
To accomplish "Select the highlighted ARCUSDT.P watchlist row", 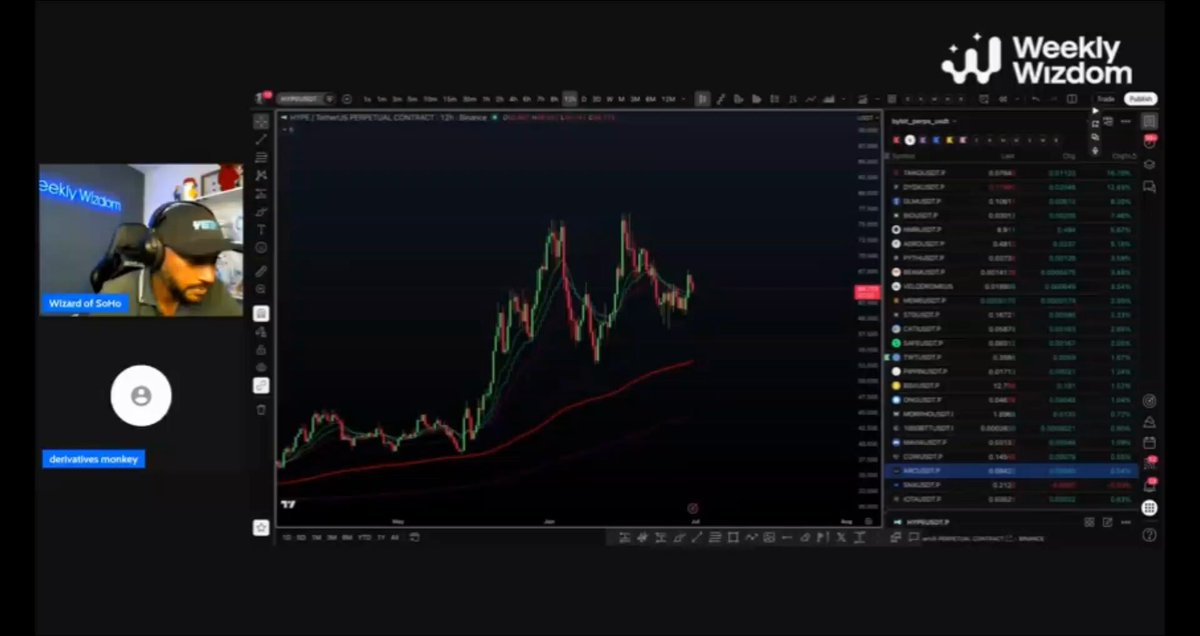I will click(1013, 470).
